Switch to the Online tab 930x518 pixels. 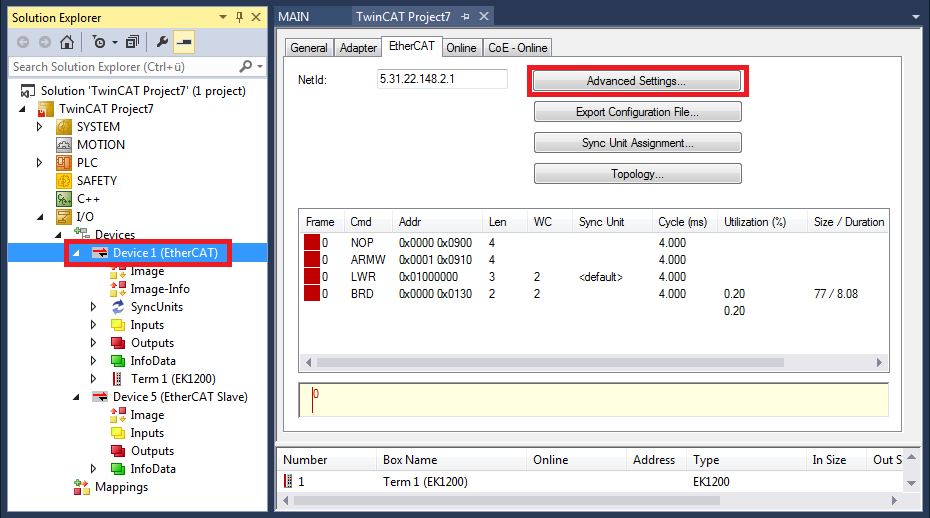point(461,47)
